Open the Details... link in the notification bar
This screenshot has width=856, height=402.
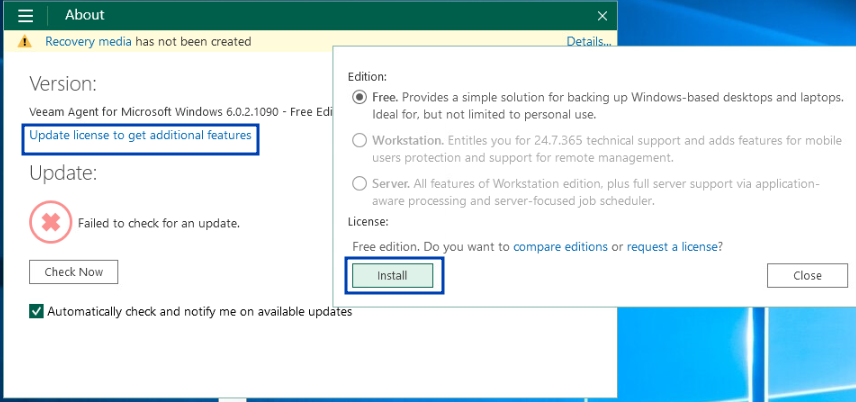click(x=588, y=42)
